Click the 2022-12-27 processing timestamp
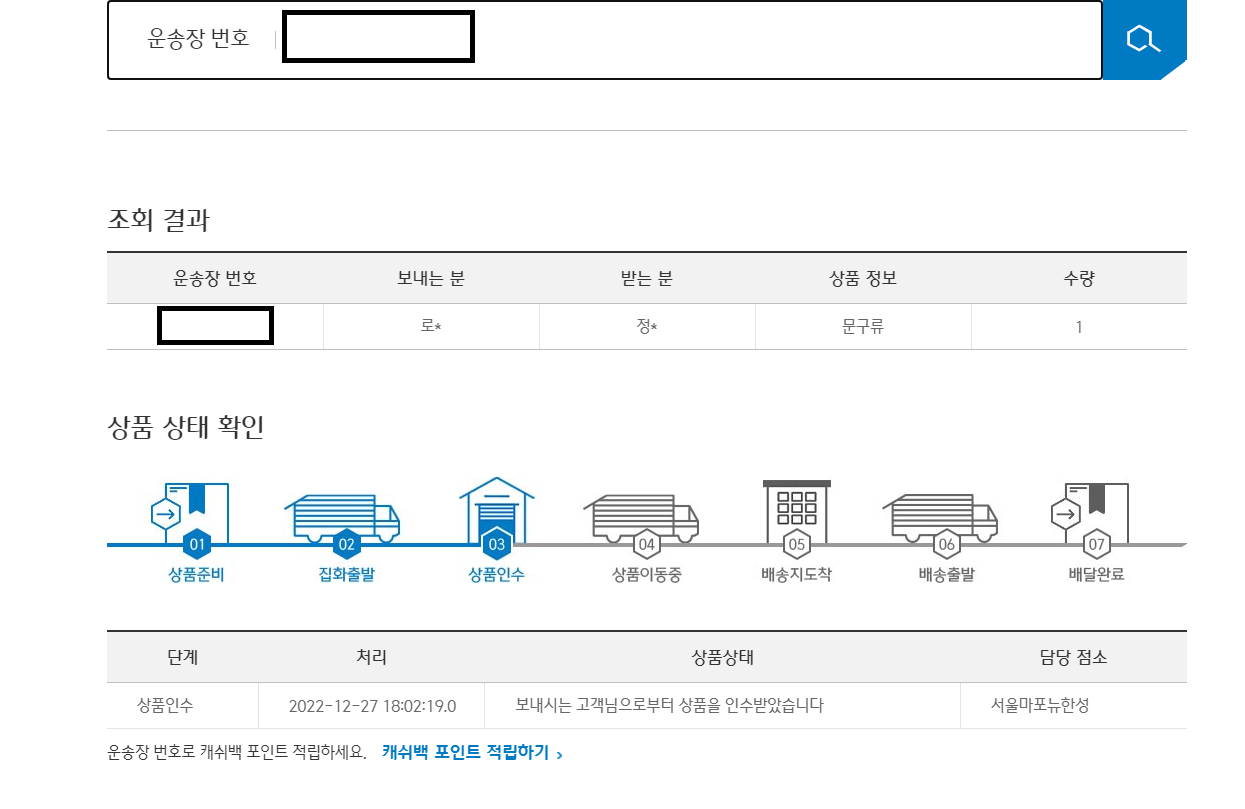This screenshot has height=809, width=1245. point(372,706)
